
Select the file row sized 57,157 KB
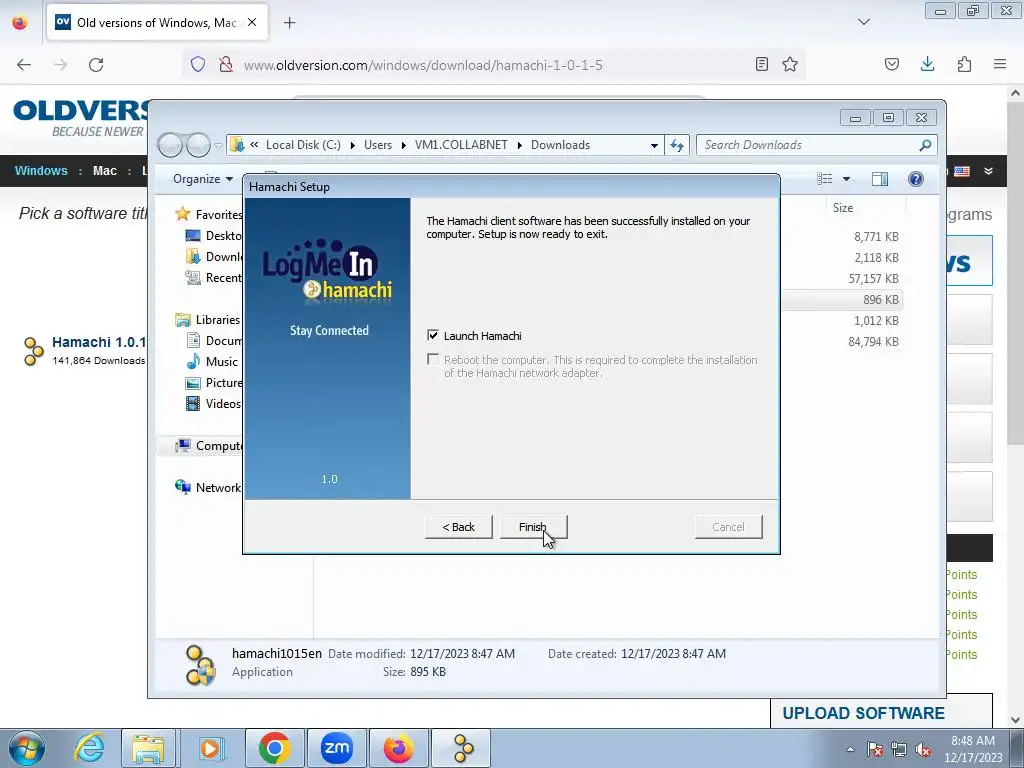[x=842, y=279]
